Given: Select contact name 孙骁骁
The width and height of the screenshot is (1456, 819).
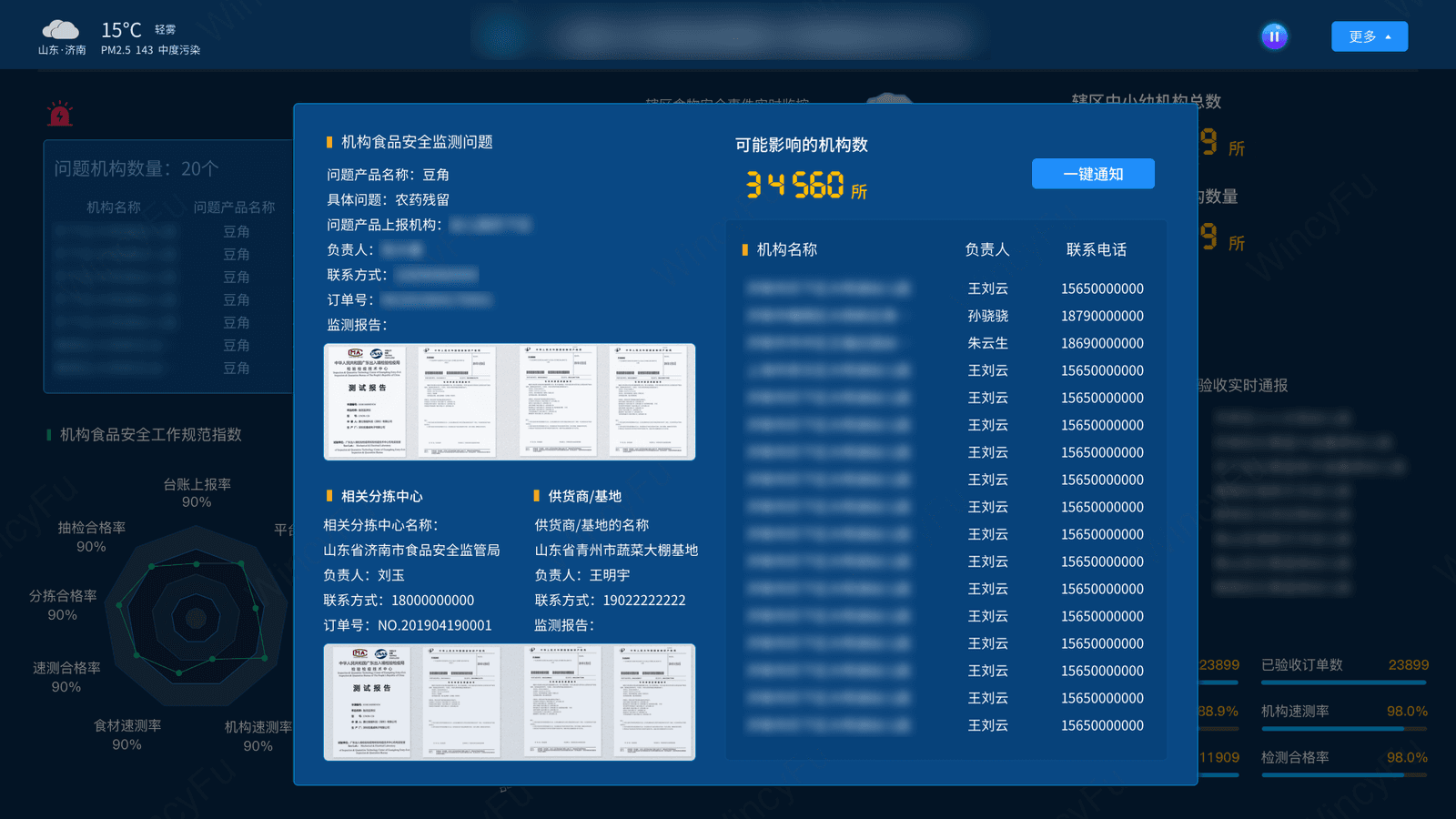Looking at the screenshot, I should click(987, 316).
